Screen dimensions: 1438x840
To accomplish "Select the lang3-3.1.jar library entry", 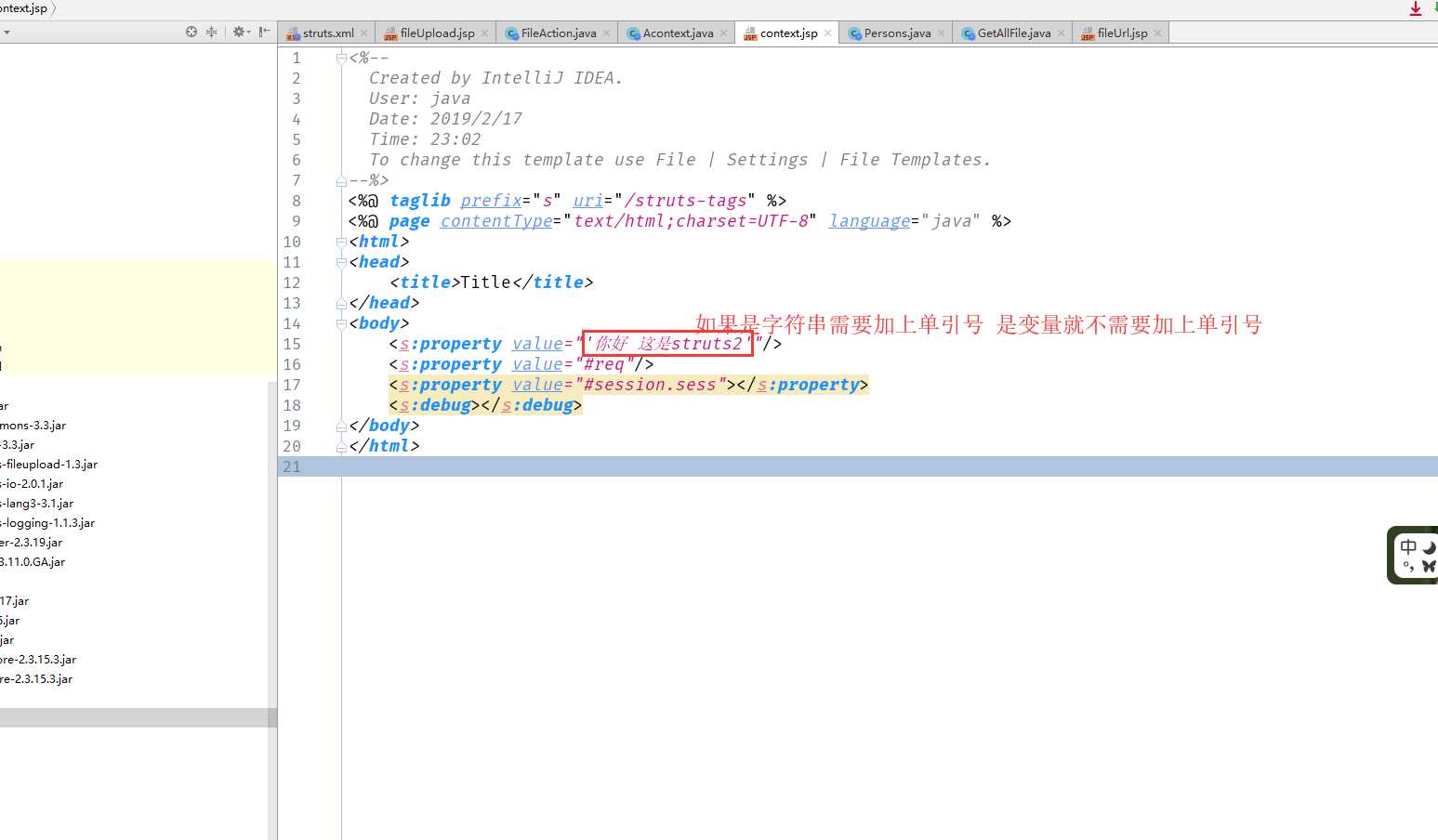I will point(37,504).
